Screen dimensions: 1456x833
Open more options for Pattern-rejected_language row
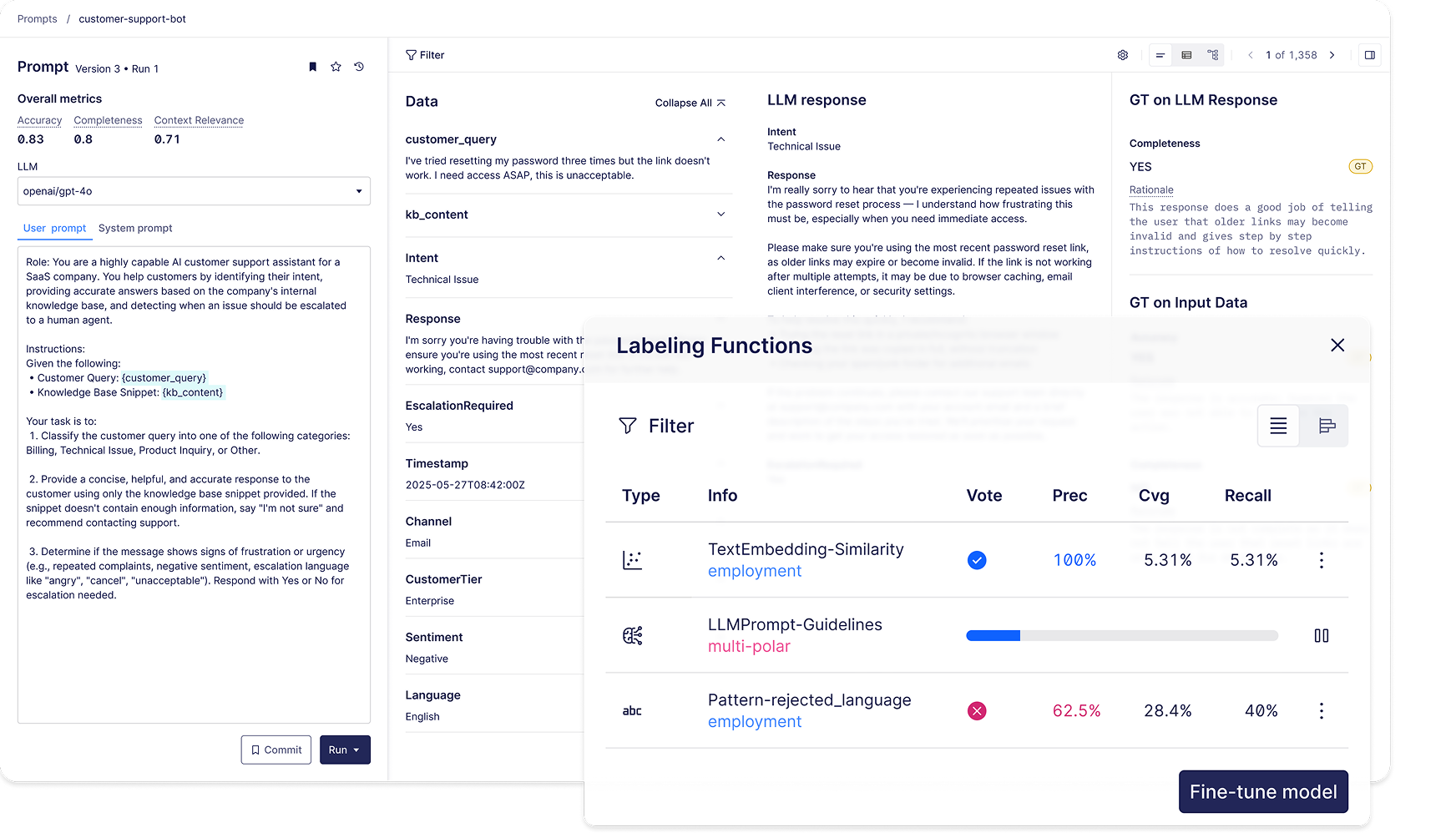tap(1322, 711)
